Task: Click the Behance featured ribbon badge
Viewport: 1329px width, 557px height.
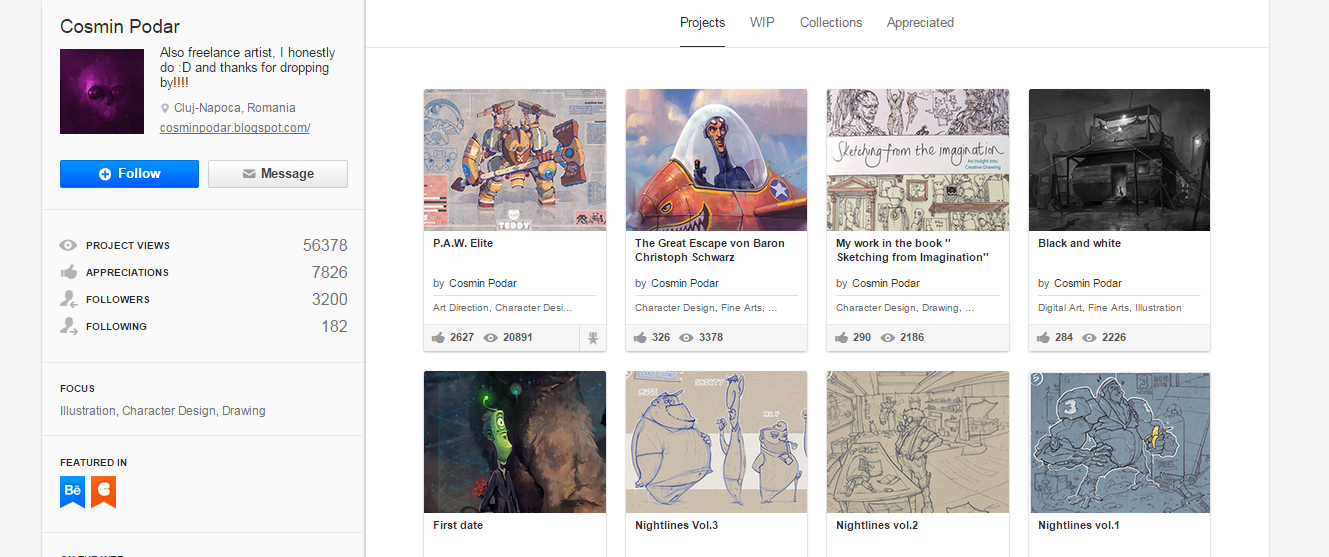Action: pos(72,491)
